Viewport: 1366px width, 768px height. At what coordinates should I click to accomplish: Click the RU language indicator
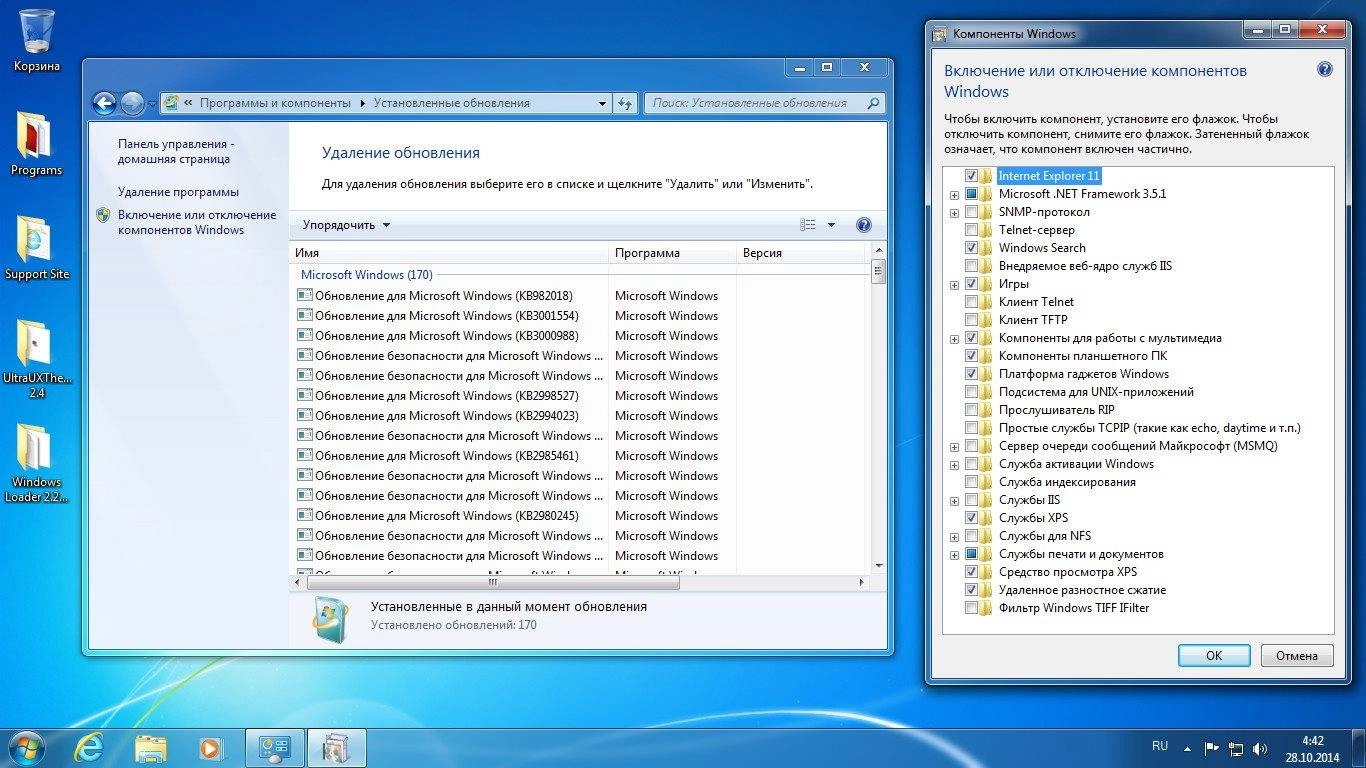point(1160,746)
